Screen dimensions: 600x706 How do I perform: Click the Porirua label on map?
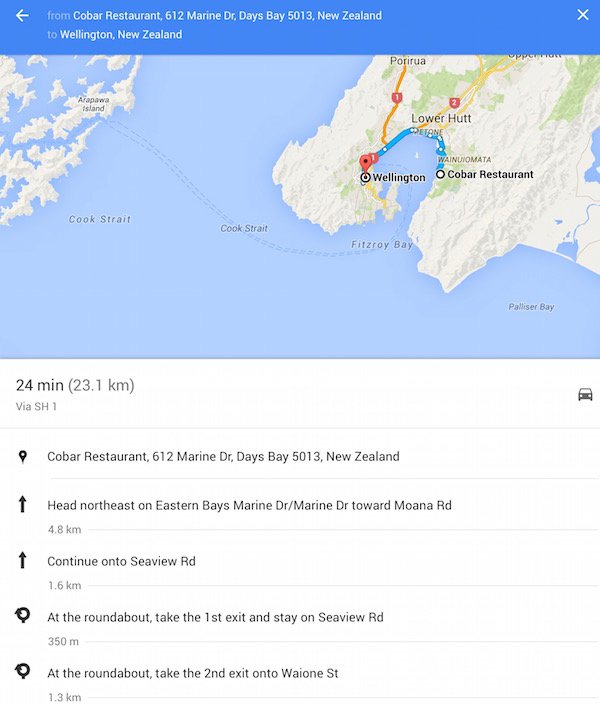pos(408,61)
